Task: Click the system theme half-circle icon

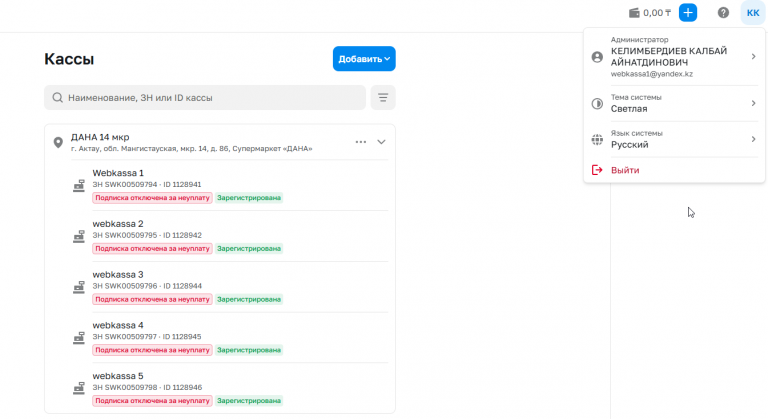Action: (x=597, y=103)
